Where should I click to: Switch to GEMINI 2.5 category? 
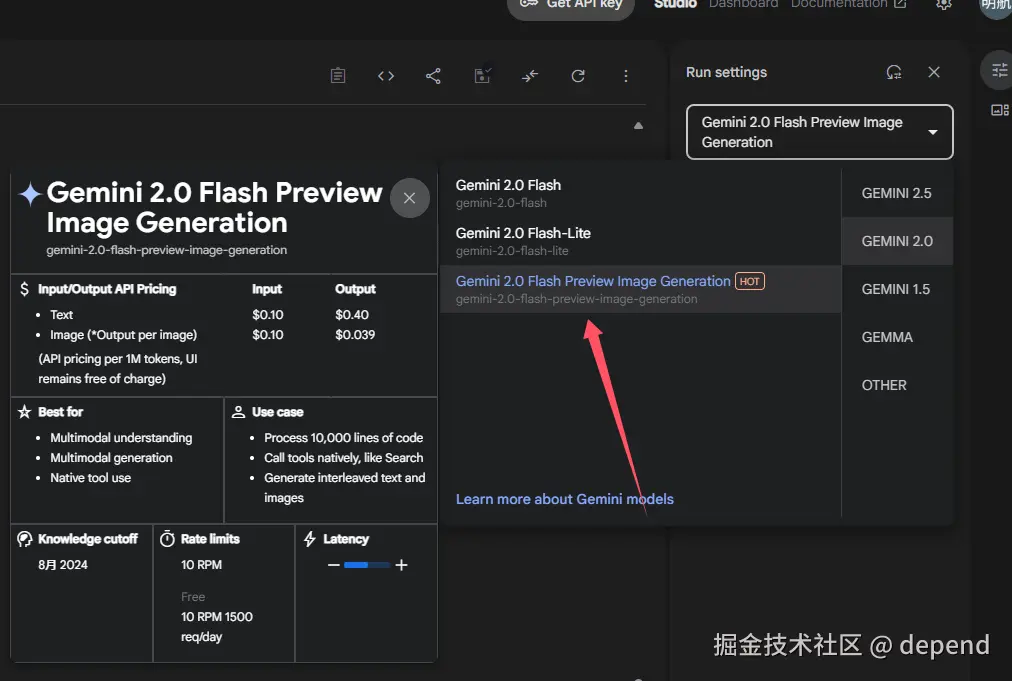[x=897, y=193]
